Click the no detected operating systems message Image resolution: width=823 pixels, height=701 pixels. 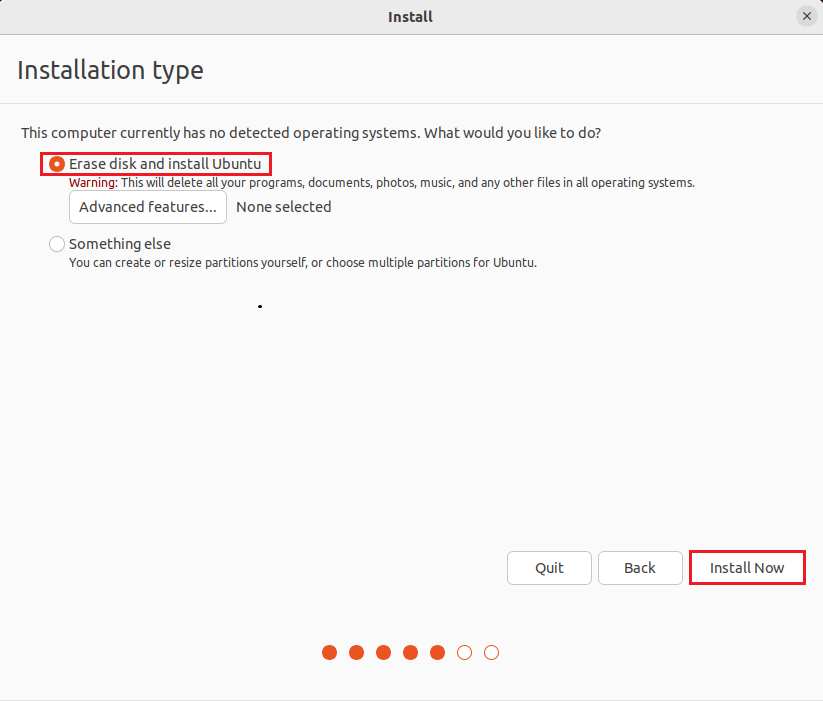tap(311, 132)
